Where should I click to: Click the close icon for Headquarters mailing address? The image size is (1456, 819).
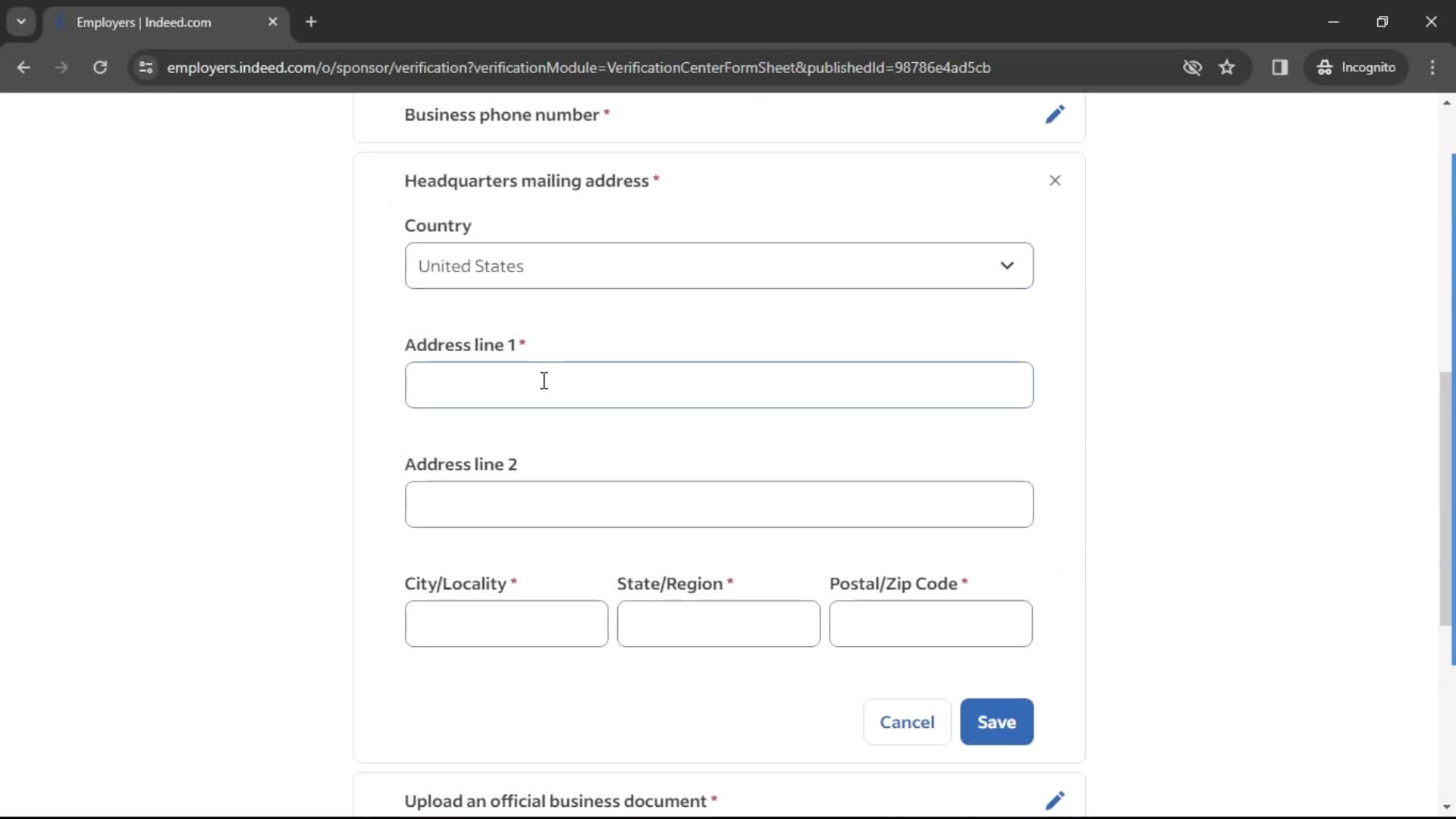tap(1055, 180)
